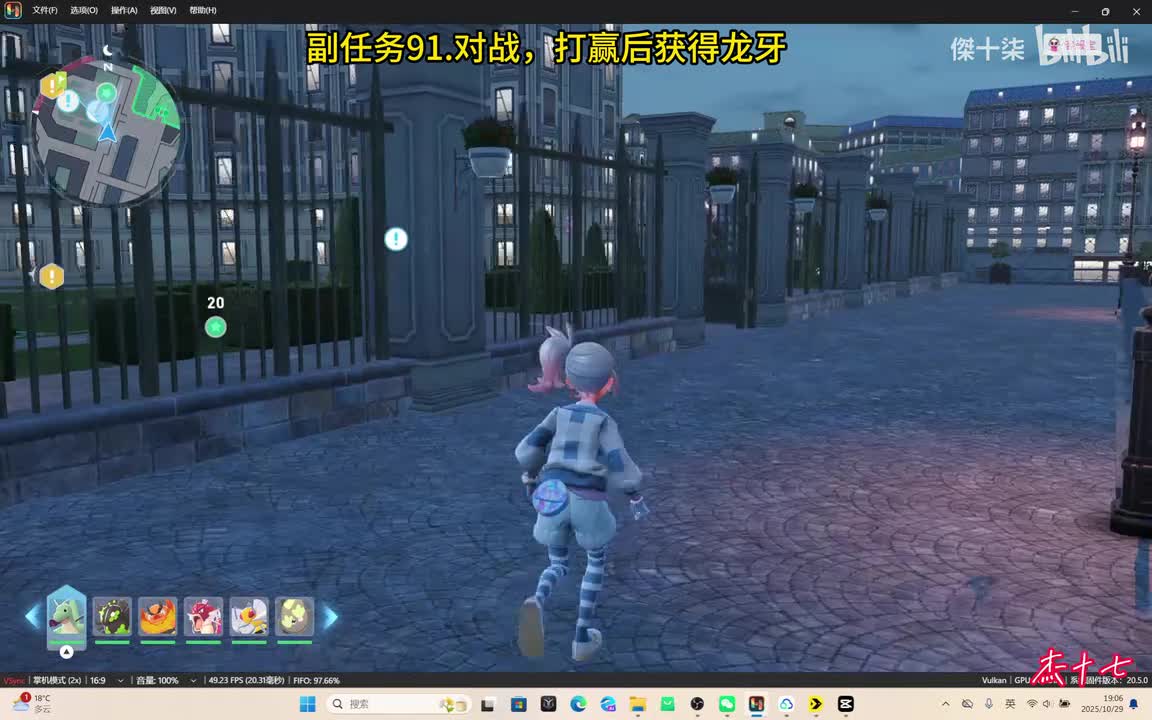This screenshot has height=720, width=1152.
Task: Open Microsoft Edge from the taskbar
Action: point(578,704)
